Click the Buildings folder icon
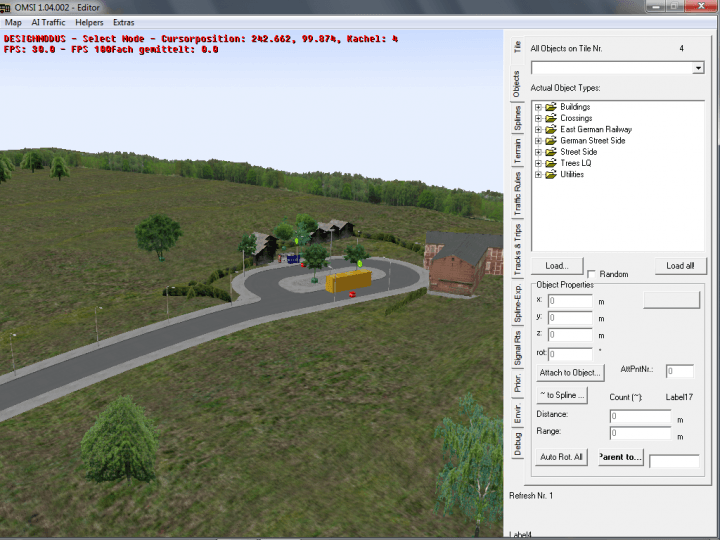Image resolution: width=720 pixels, height=540 pixels. coord(551,107)
